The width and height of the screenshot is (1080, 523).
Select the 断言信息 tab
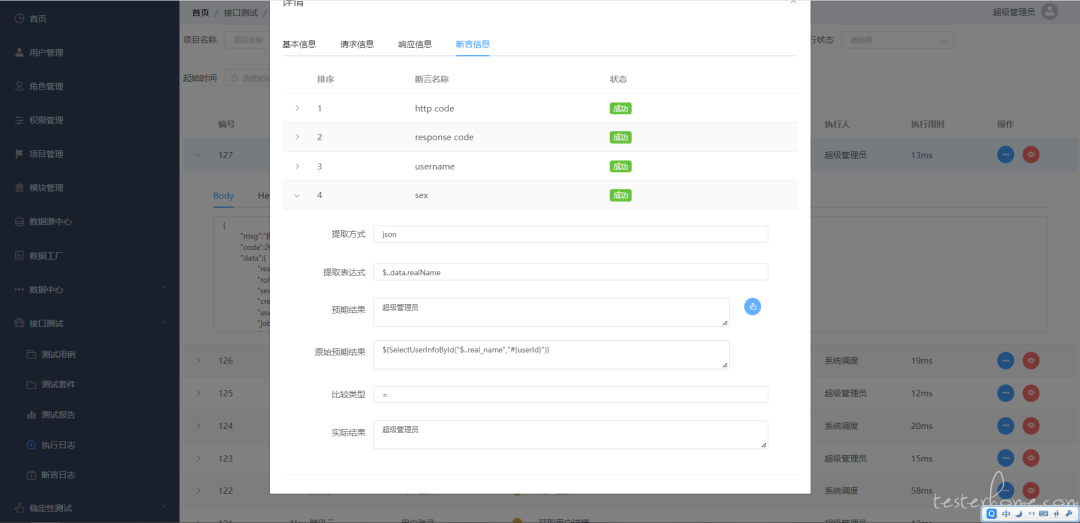pos(472,44)
